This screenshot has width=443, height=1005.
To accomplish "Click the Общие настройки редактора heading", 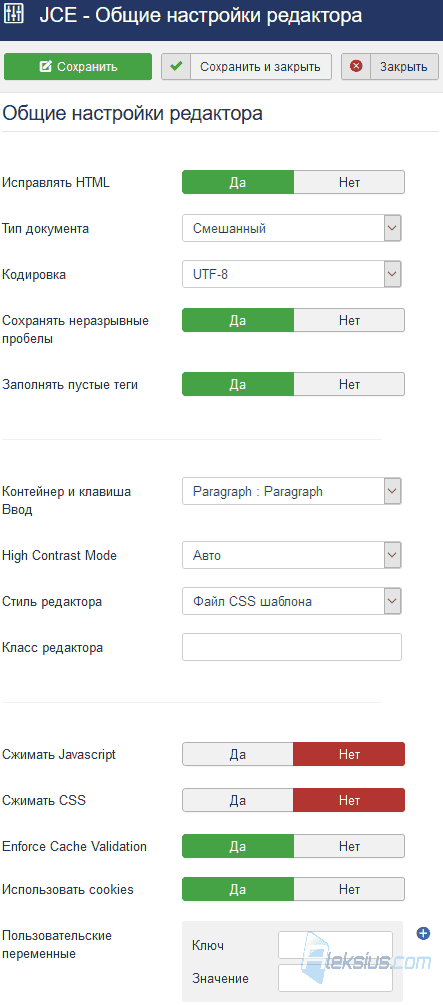I will click(133, 113).
